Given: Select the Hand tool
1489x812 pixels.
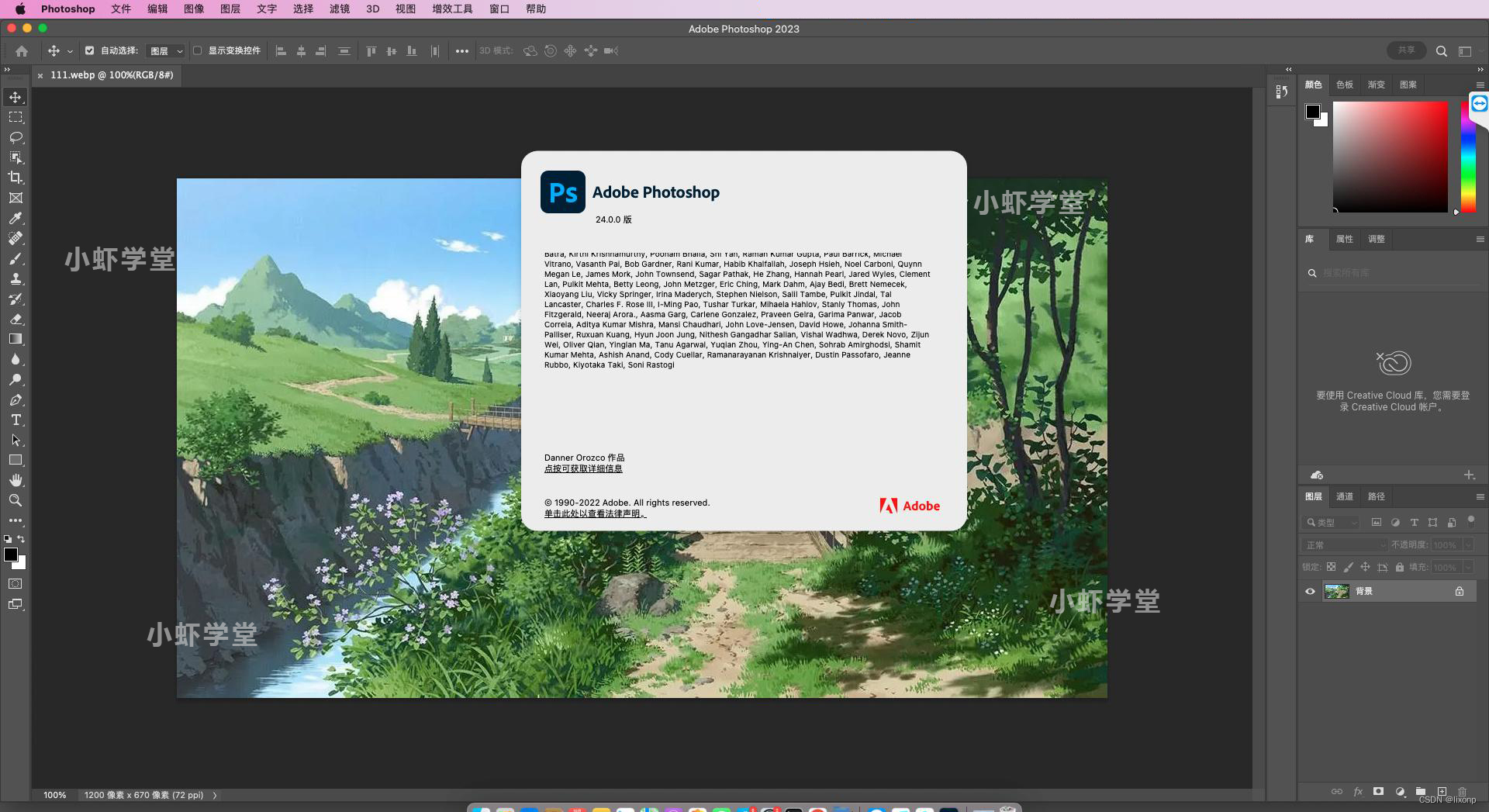Looking at the screenshot, I should point(16,480).
